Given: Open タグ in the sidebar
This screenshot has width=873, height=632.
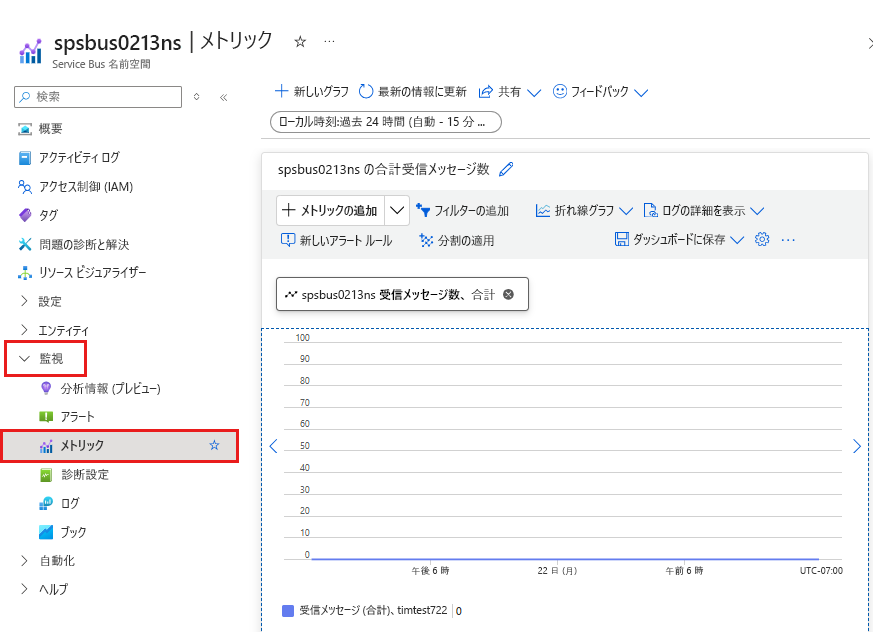Looking at the screenshot, I should coord(38,215).
